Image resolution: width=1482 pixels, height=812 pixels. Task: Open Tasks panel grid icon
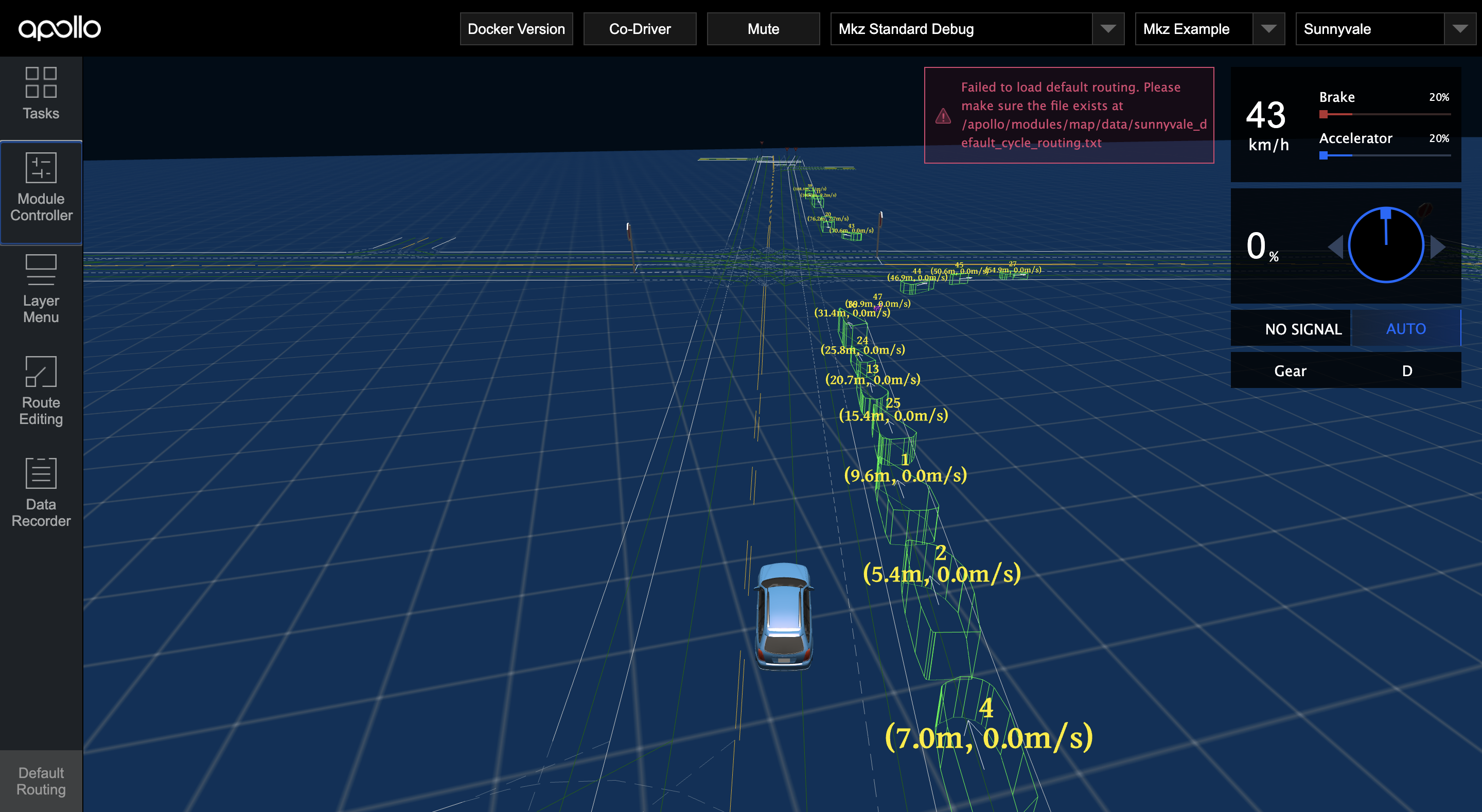pos(41,82)
